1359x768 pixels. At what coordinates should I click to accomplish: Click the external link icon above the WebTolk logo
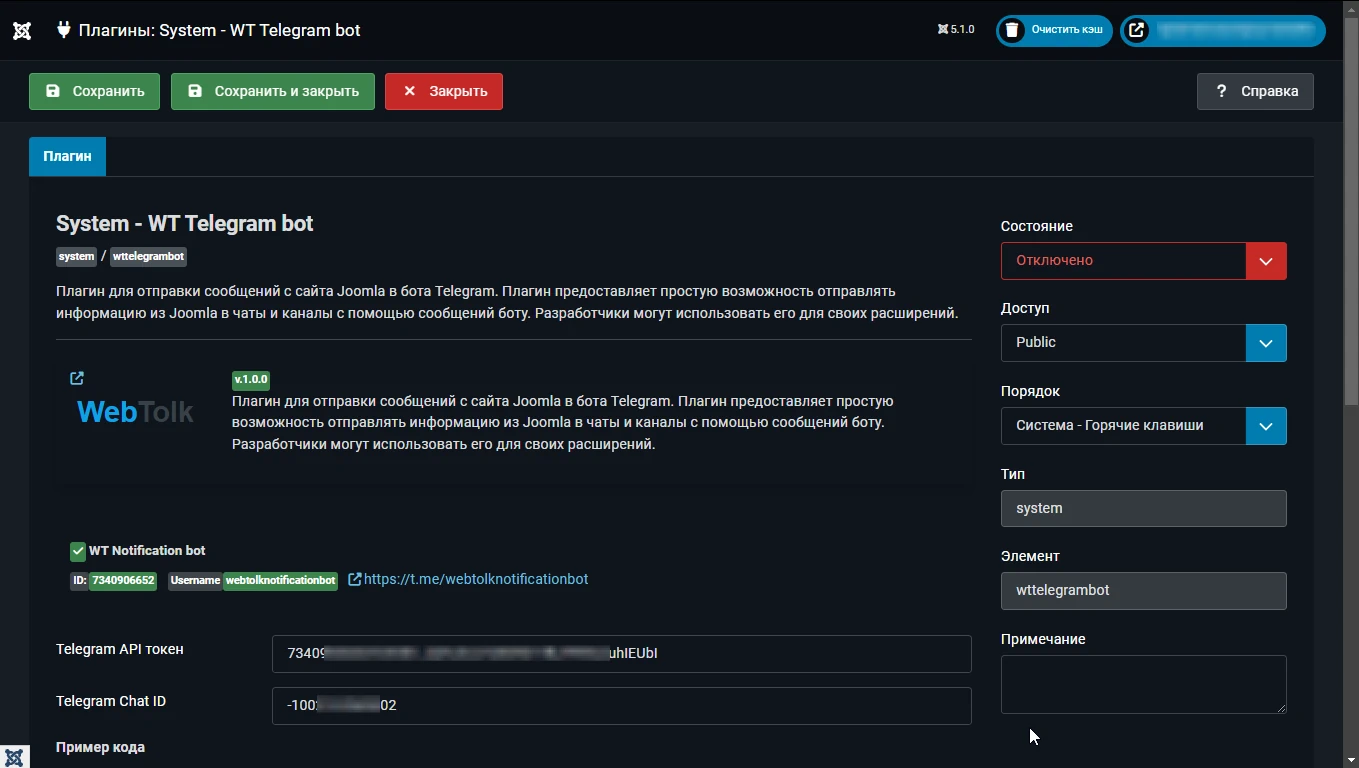coord(77,378)
